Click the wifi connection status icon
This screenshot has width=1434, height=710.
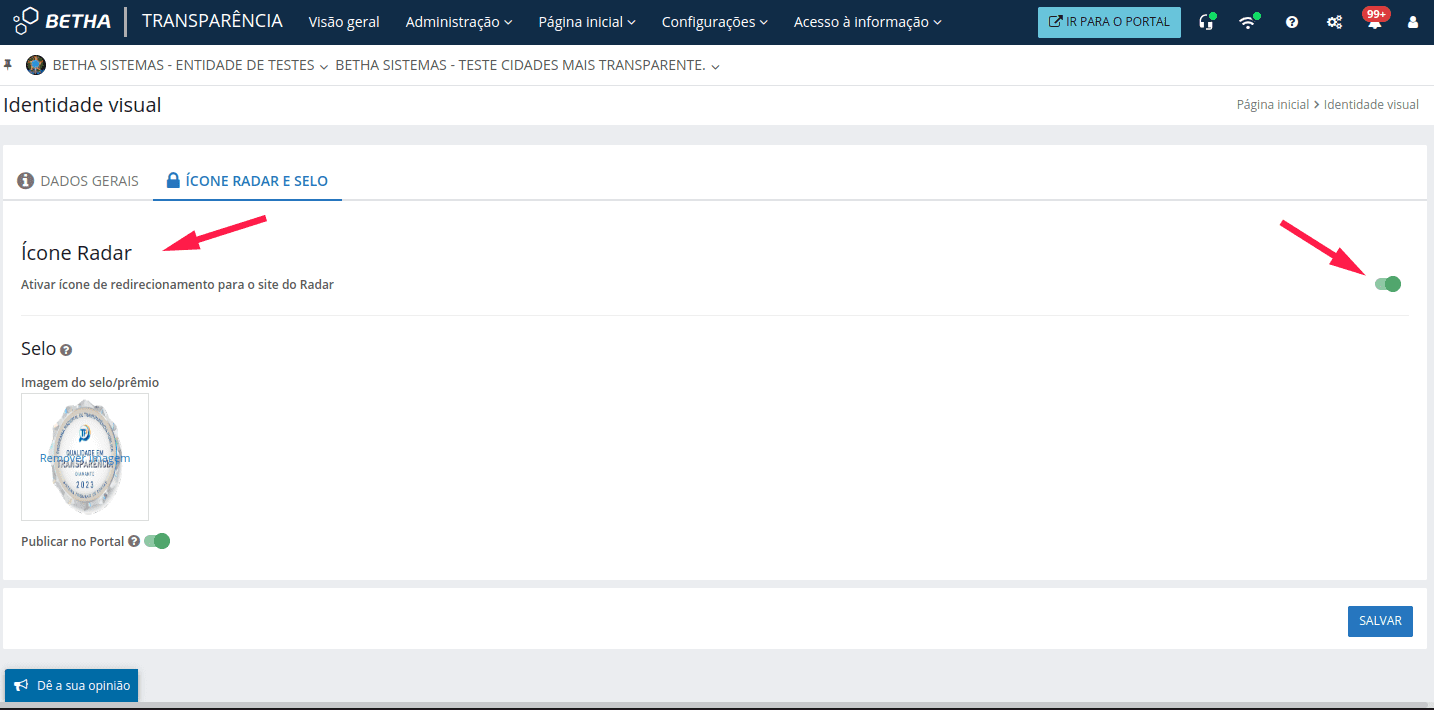pyautogui.click(x=1247, y=22)
